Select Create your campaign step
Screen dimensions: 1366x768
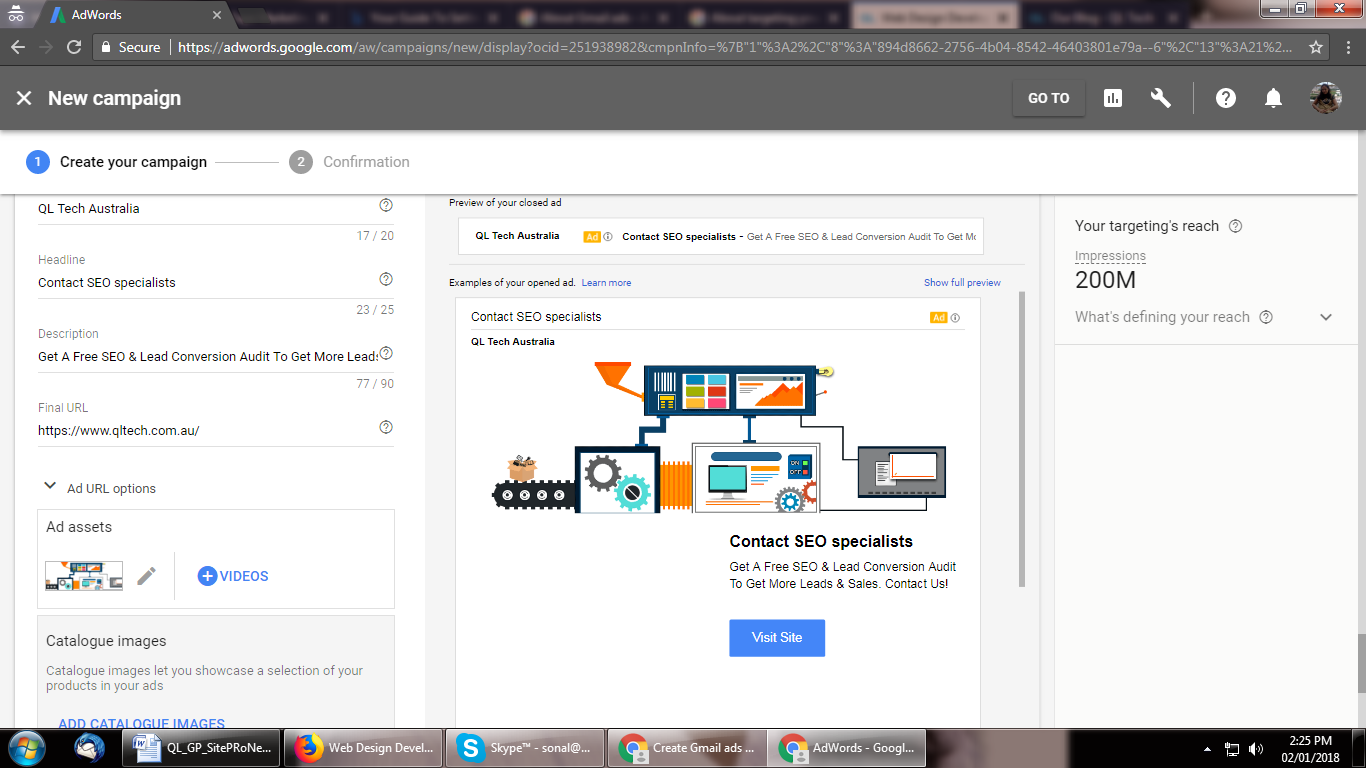pos(117,162)
